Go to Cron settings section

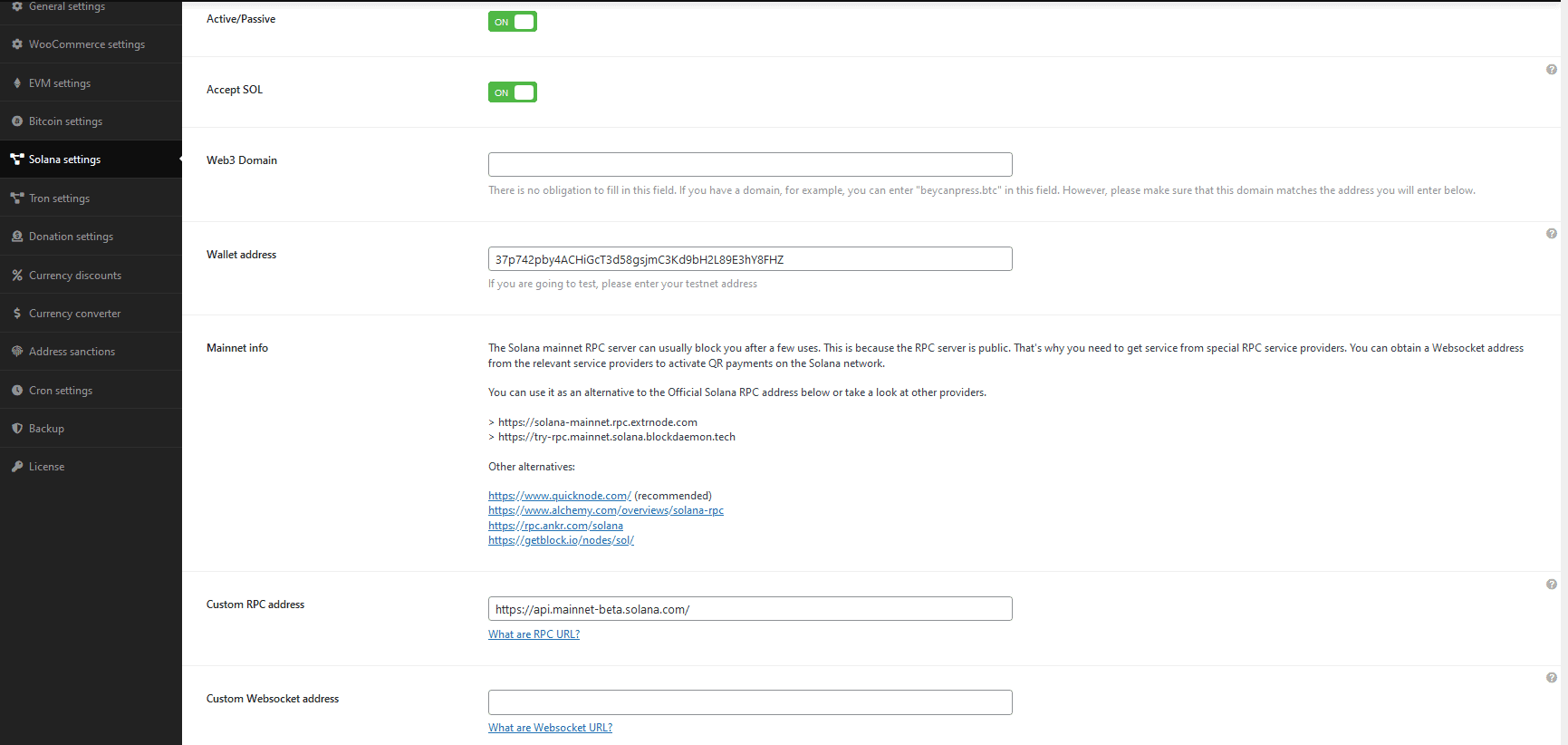click(61, 391)
